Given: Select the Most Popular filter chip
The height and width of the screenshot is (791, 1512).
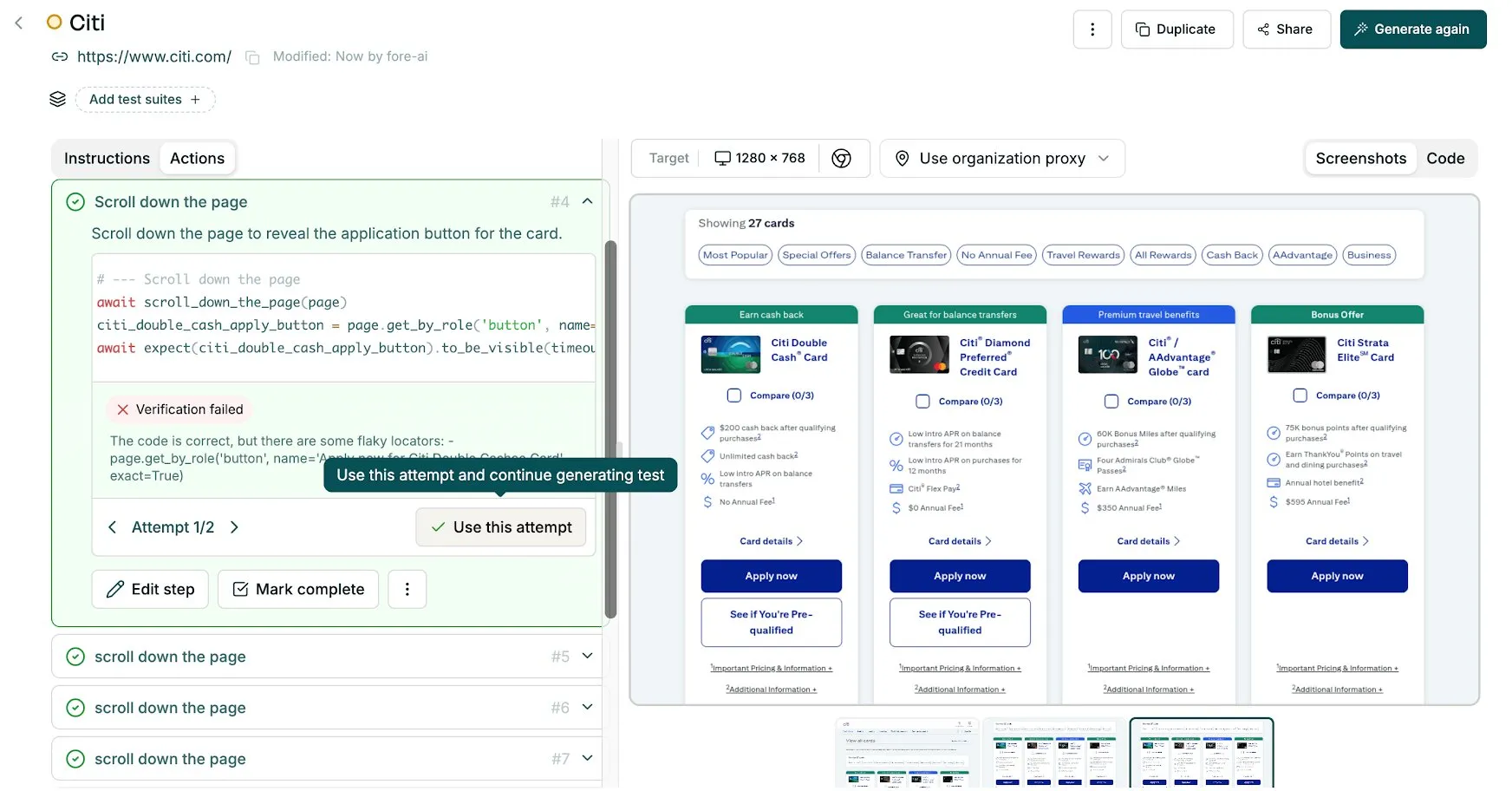Looking at the screenshot, I should click(x=735, y=255).
